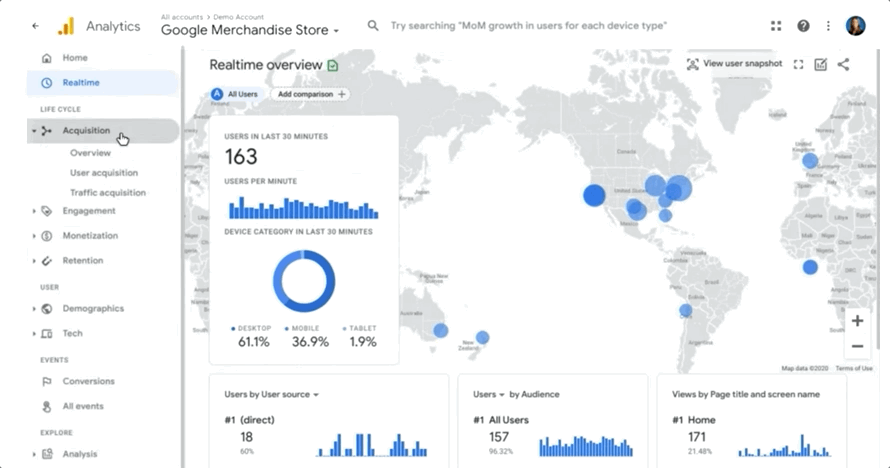The height and width of the screenshot is (468, 890).
Task: Open the apps grid icon
Action: click(776, 26)
